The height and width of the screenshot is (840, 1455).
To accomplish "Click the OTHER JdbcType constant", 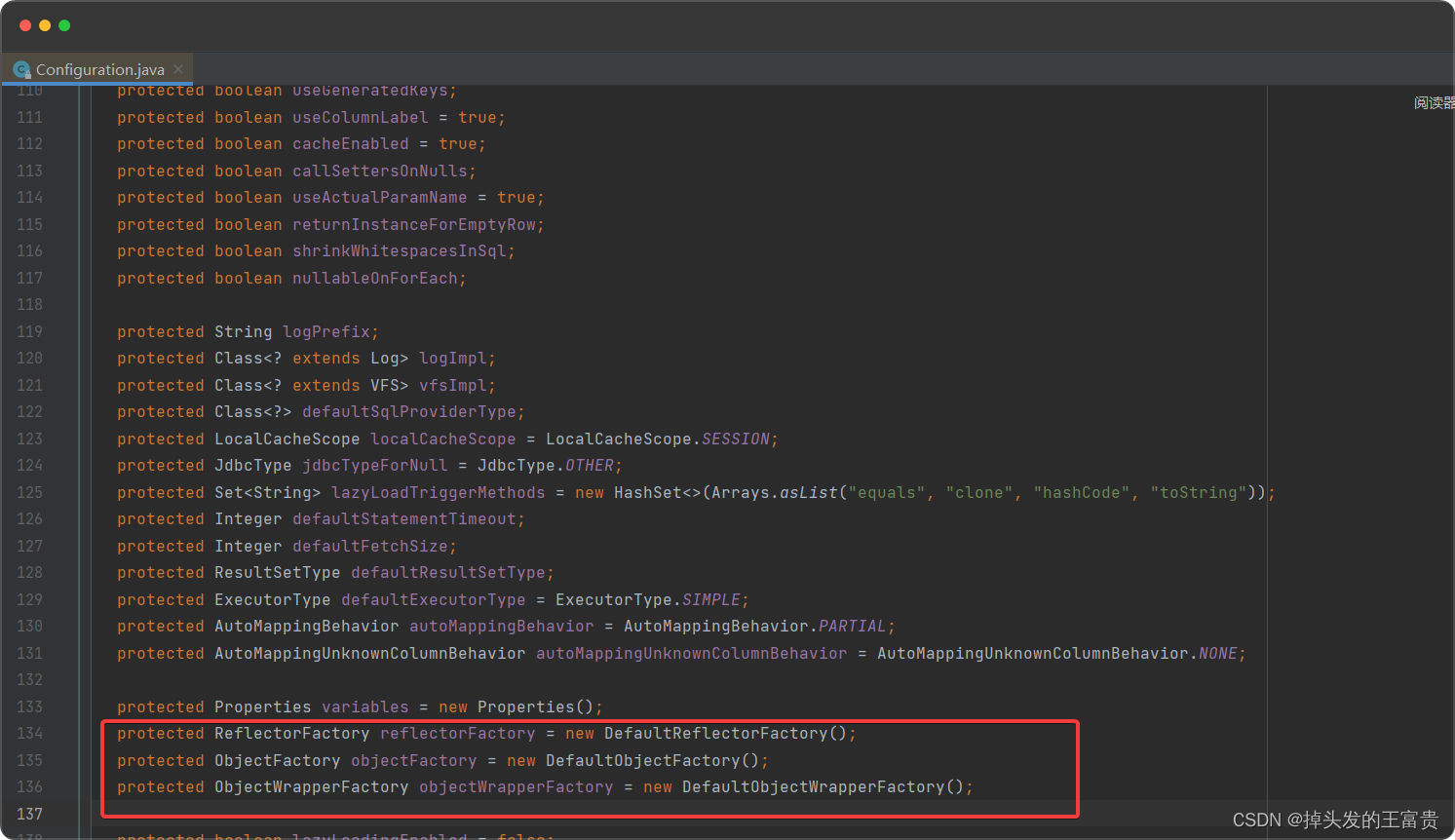I will (x=590, y=465).
